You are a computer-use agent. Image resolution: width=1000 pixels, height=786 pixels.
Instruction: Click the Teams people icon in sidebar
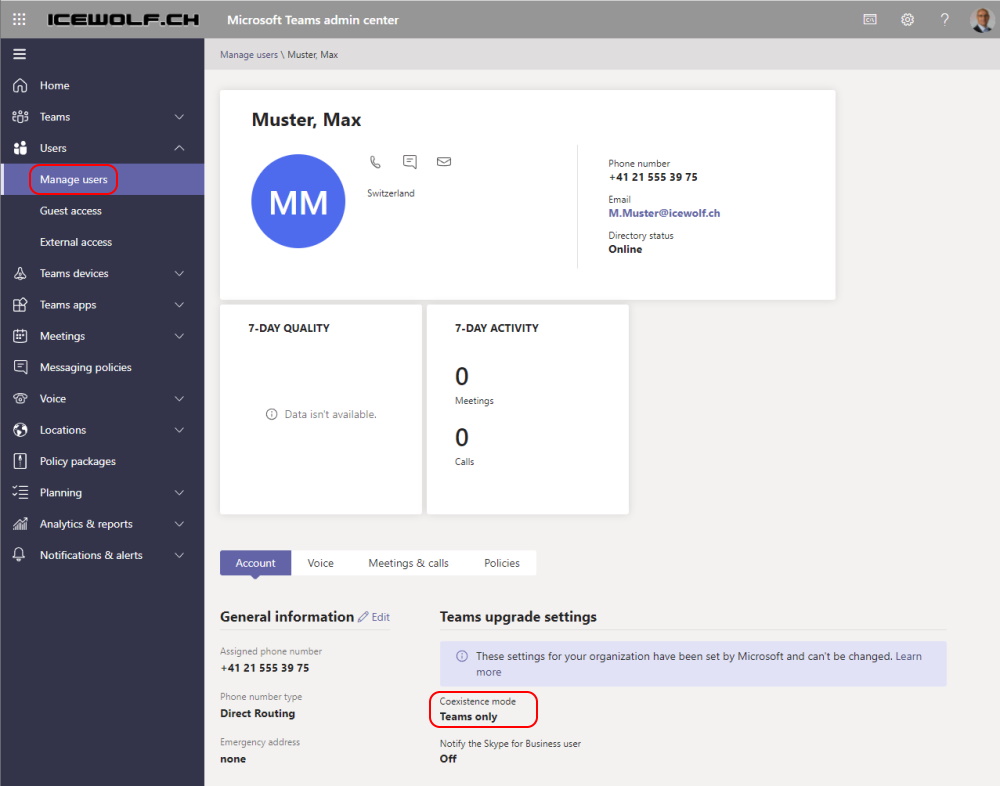click(20, 117)
